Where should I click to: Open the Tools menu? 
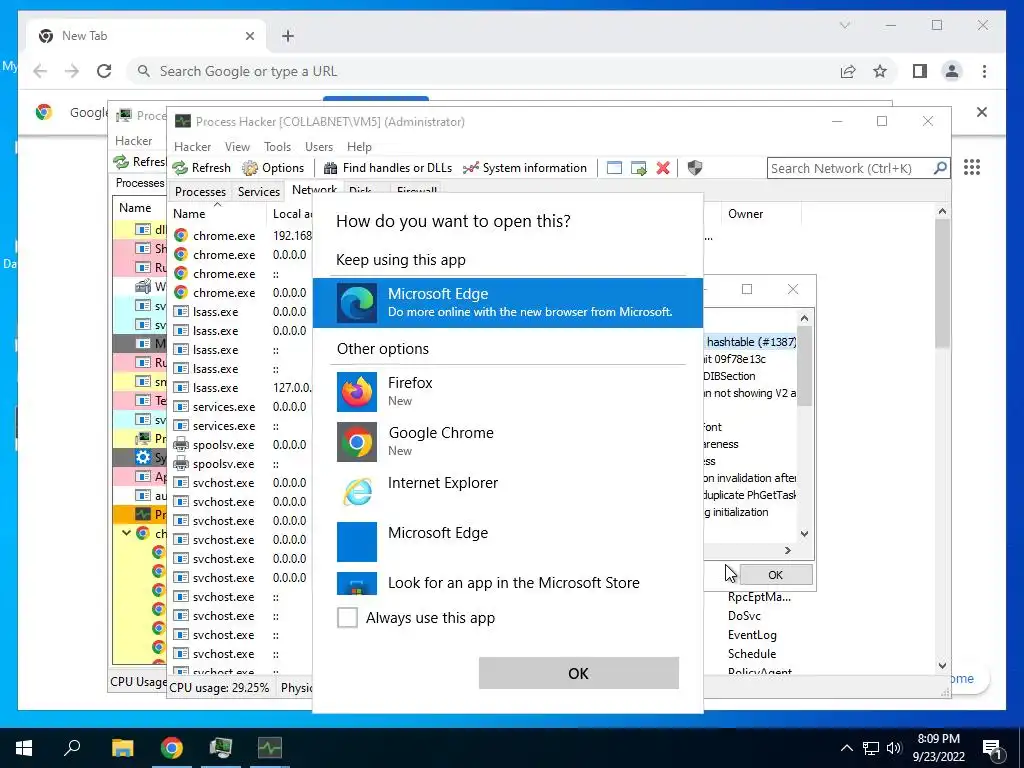point(278,147)
